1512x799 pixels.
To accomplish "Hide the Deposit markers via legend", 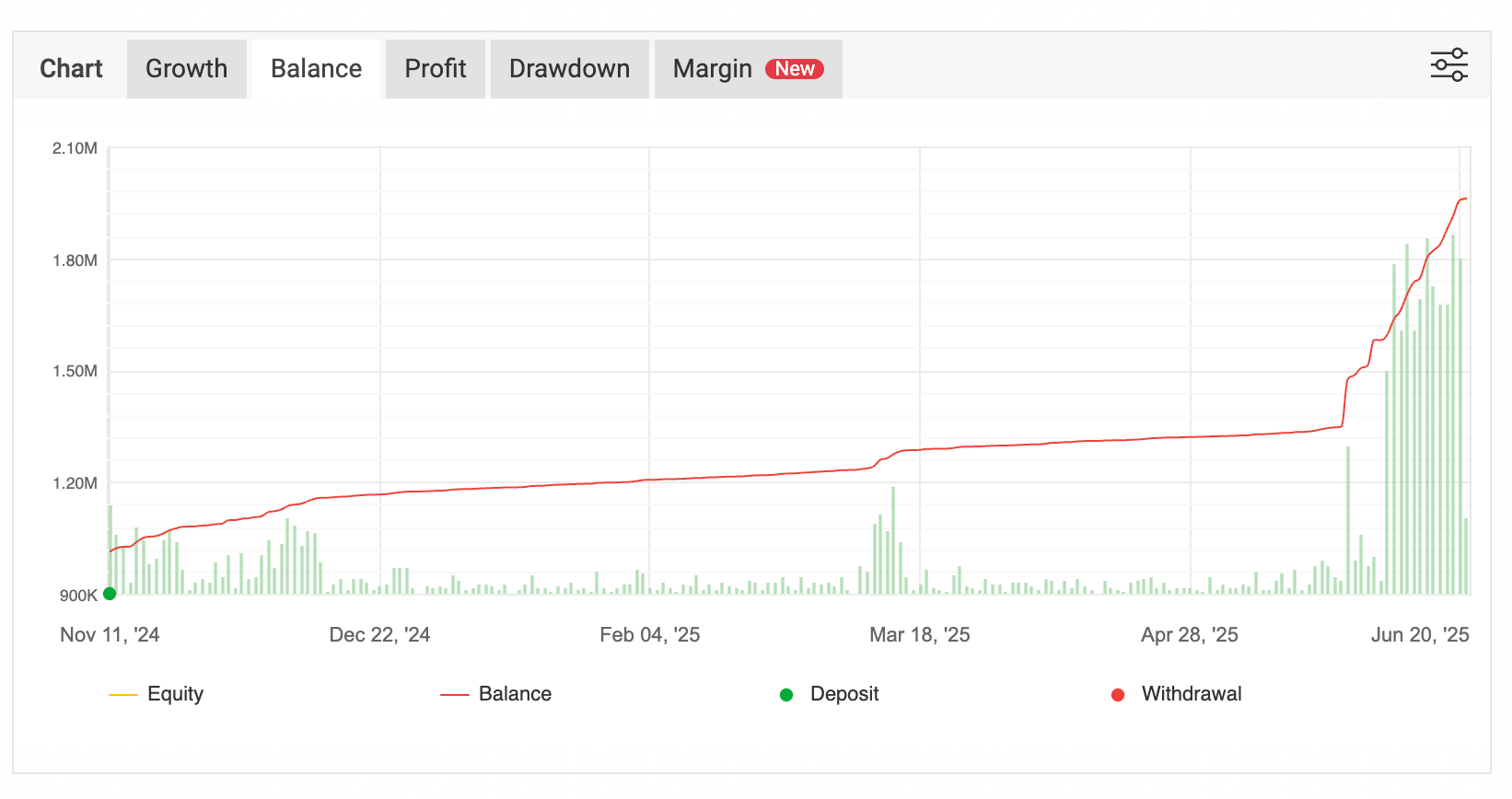I will (x=843, y=694).
